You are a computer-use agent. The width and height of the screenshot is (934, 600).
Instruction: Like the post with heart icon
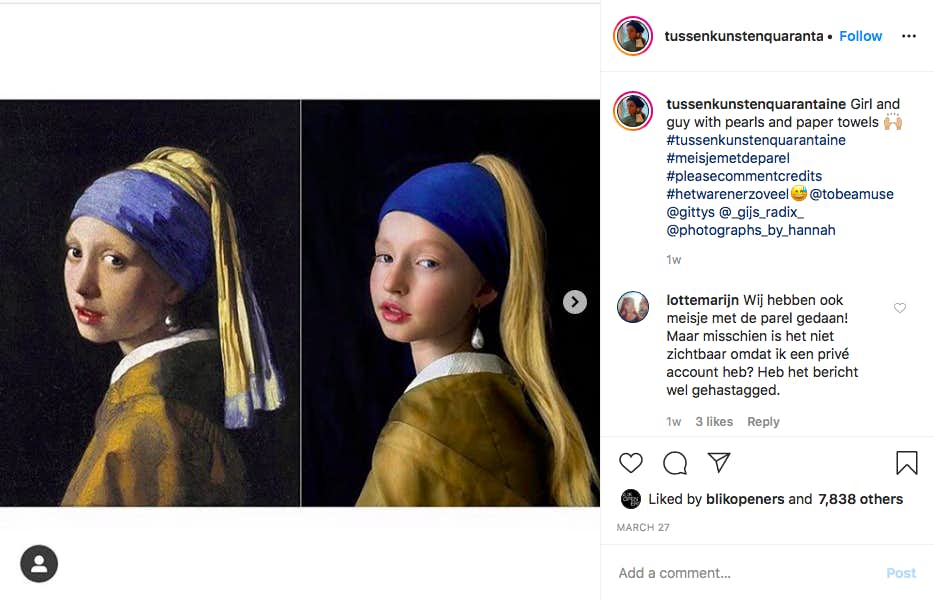pos(631,463)
